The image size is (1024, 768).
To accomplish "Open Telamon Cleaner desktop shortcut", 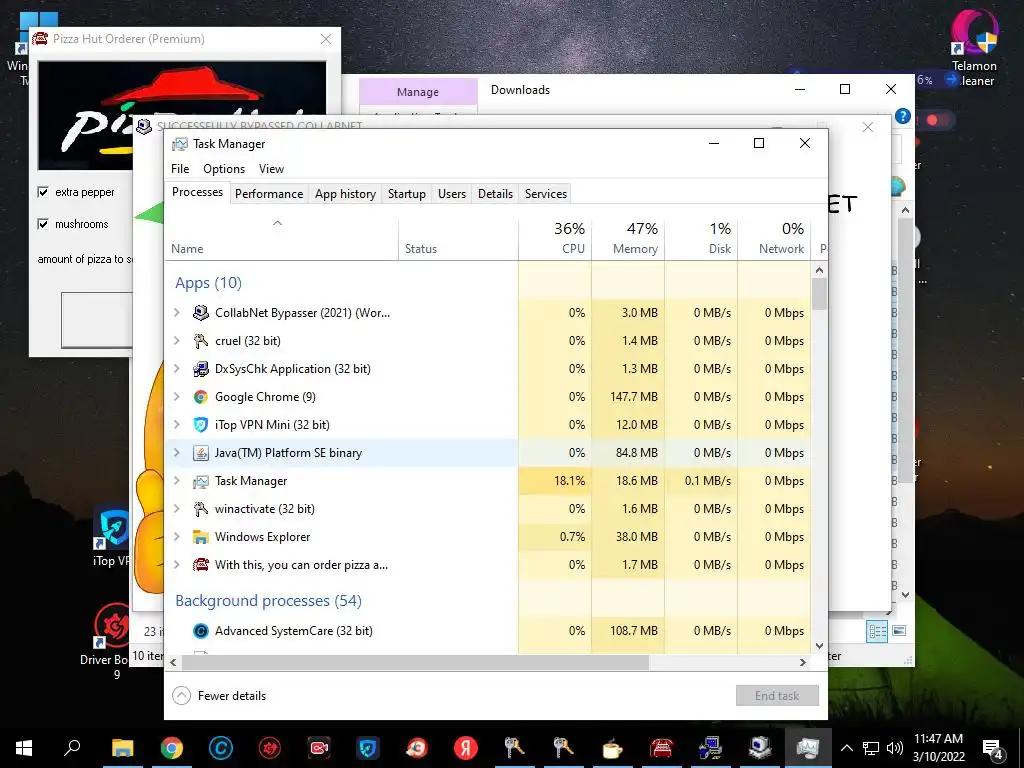I will [974, 47].
